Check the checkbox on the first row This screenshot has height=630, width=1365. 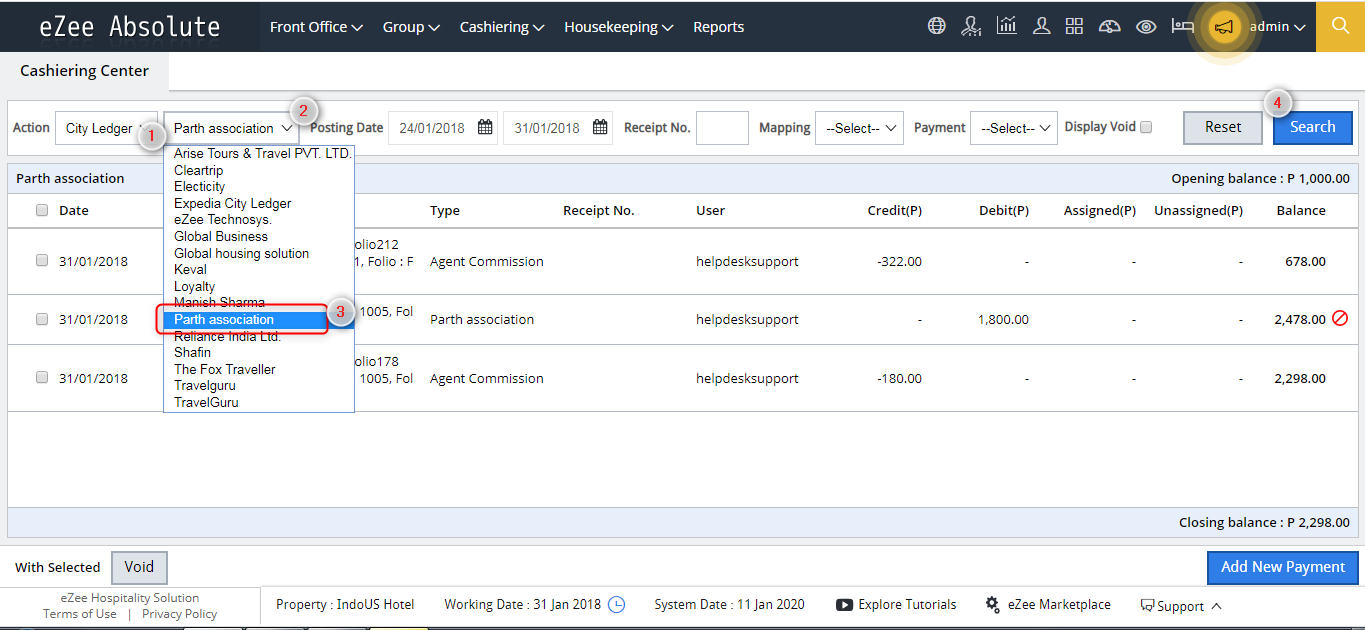(x=41, y=260)
